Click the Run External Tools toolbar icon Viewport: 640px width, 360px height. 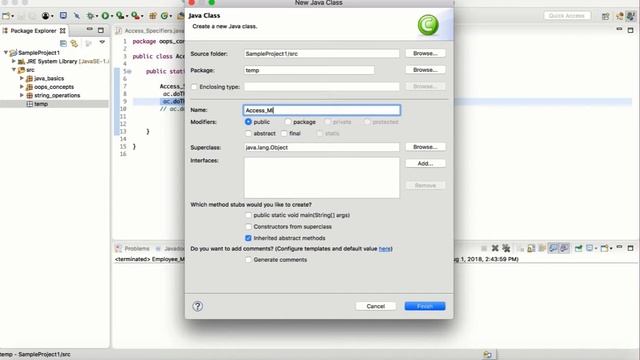[x=135, y=16]
